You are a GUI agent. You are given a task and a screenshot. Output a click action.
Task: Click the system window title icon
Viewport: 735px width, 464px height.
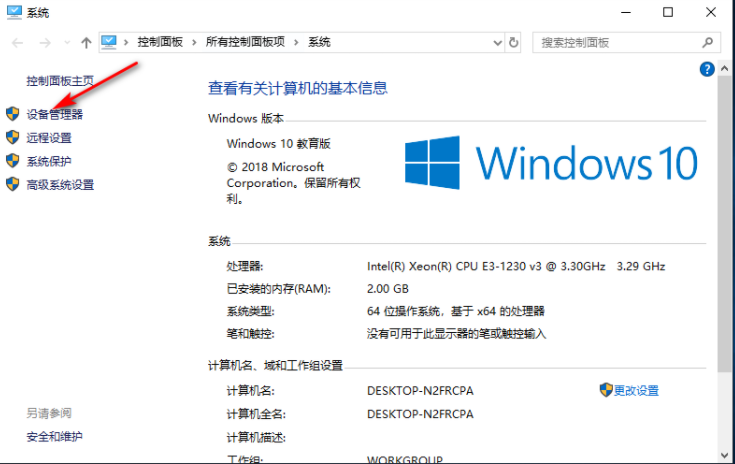[x=14, y=12]
